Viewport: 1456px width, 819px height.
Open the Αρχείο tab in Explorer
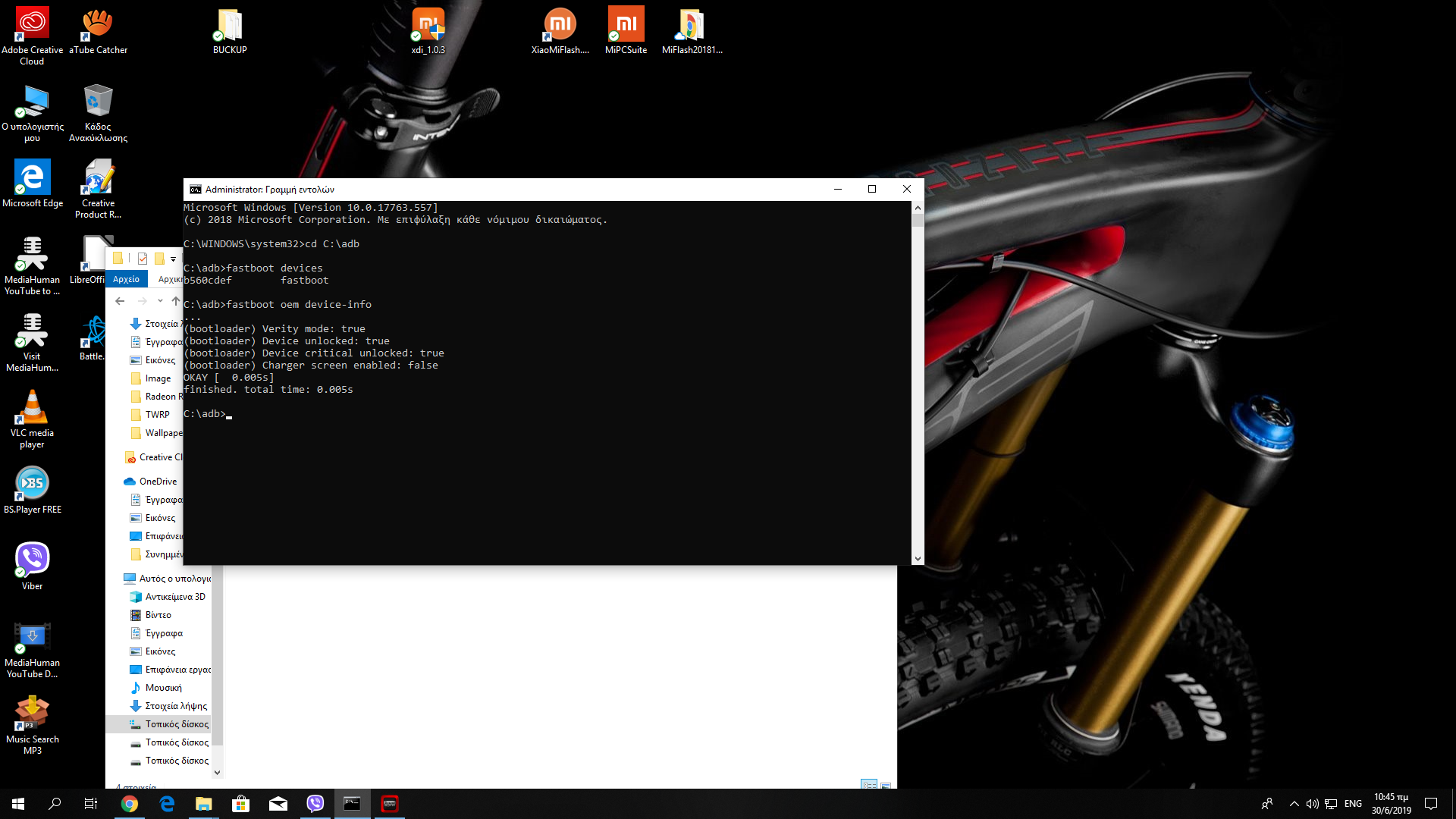coord(126,279)
